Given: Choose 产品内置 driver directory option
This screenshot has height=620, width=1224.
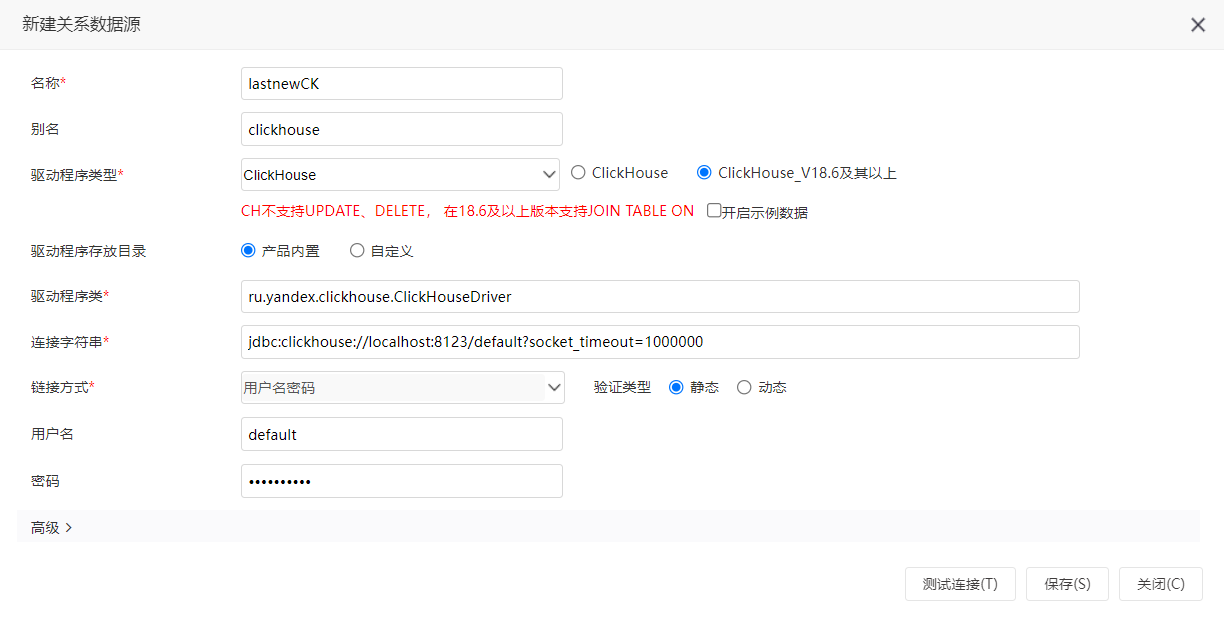Looking at the screenshot, I should pyautogui.click(x=248, y=251).
